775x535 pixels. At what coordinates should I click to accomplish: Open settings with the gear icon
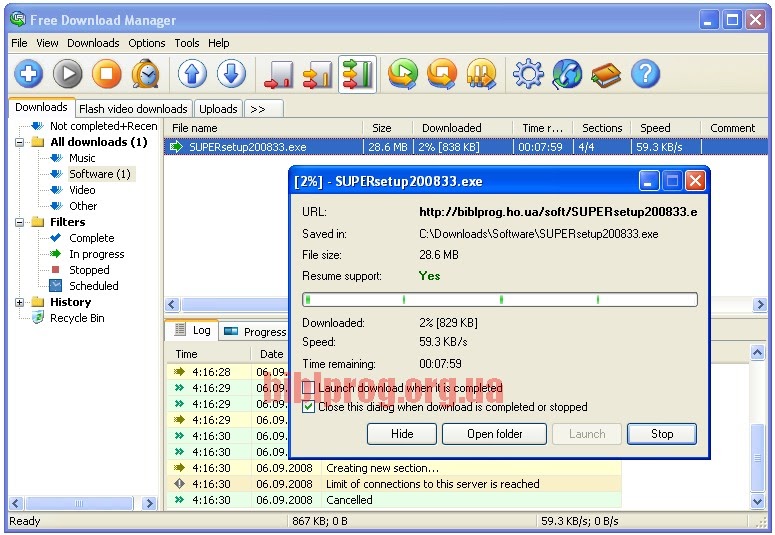point(528,74)
